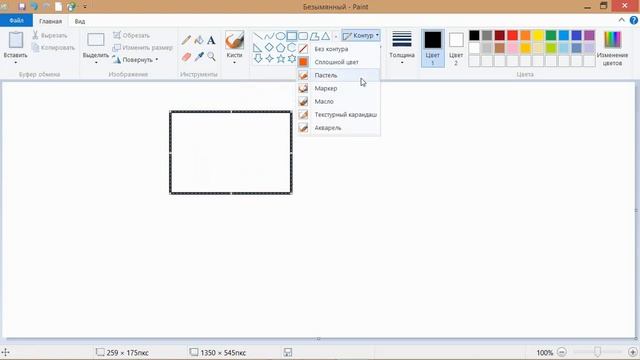Choose Масло outline option
The image size is (640, 360).
click(x=338, y=101)
